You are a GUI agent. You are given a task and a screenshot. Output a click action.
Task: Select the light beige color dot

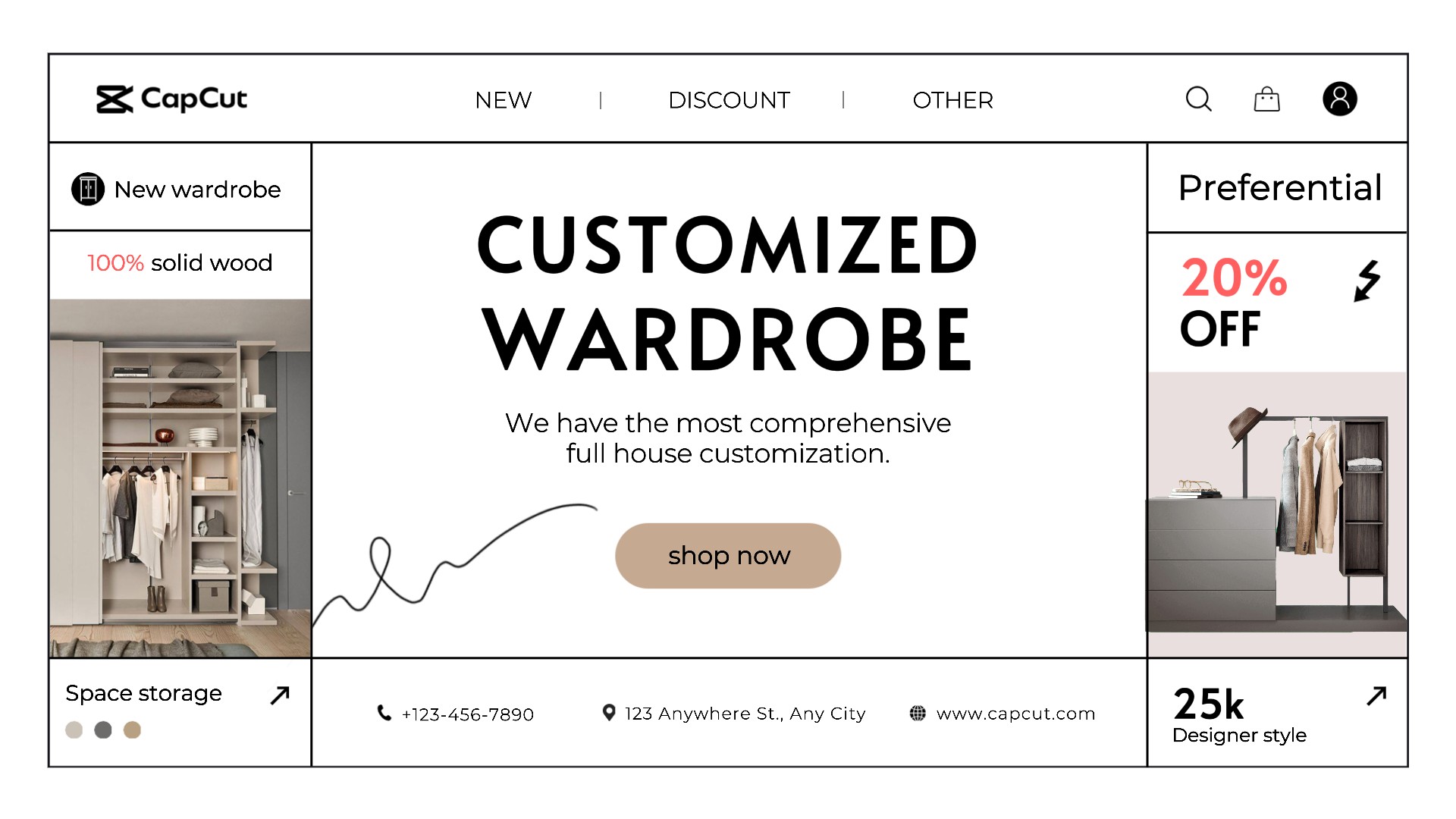74,730
